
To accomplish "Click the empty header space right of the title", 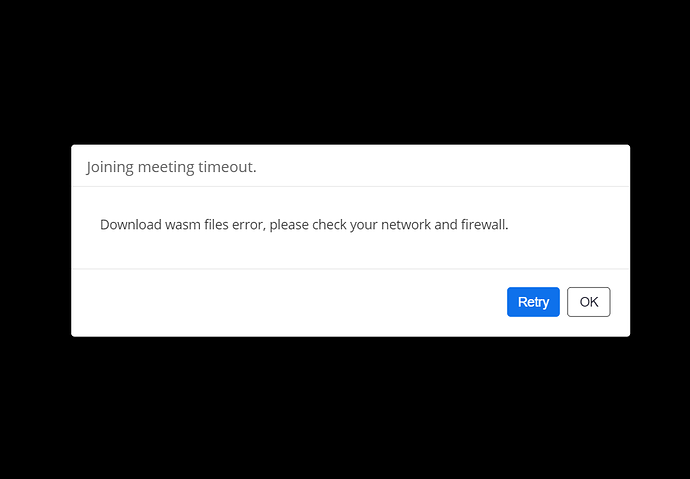I will click(450, 166).
